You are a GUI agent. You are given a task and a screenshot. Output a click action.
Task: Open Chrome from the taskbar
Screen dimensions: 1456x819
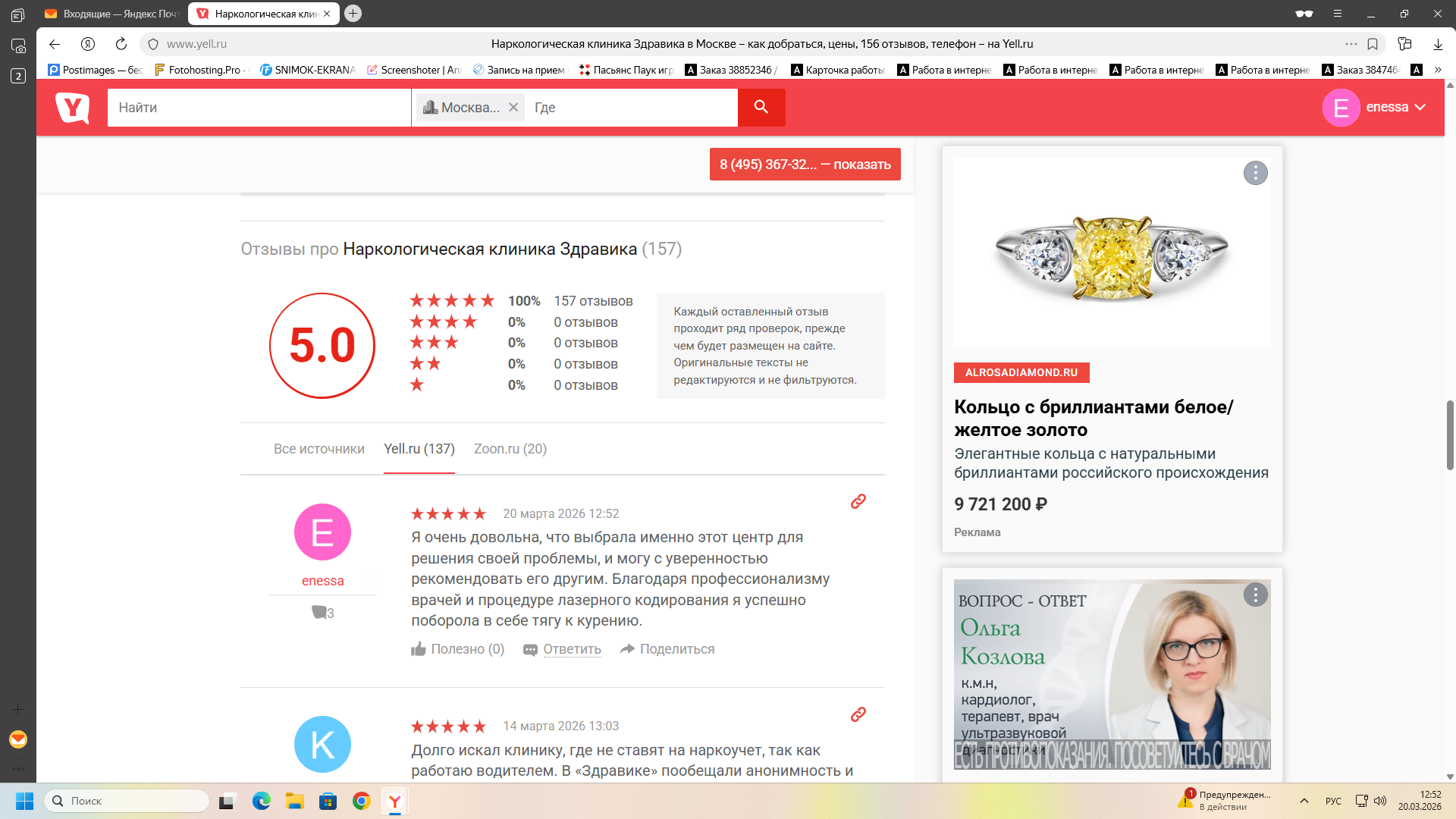click(361, 801)
